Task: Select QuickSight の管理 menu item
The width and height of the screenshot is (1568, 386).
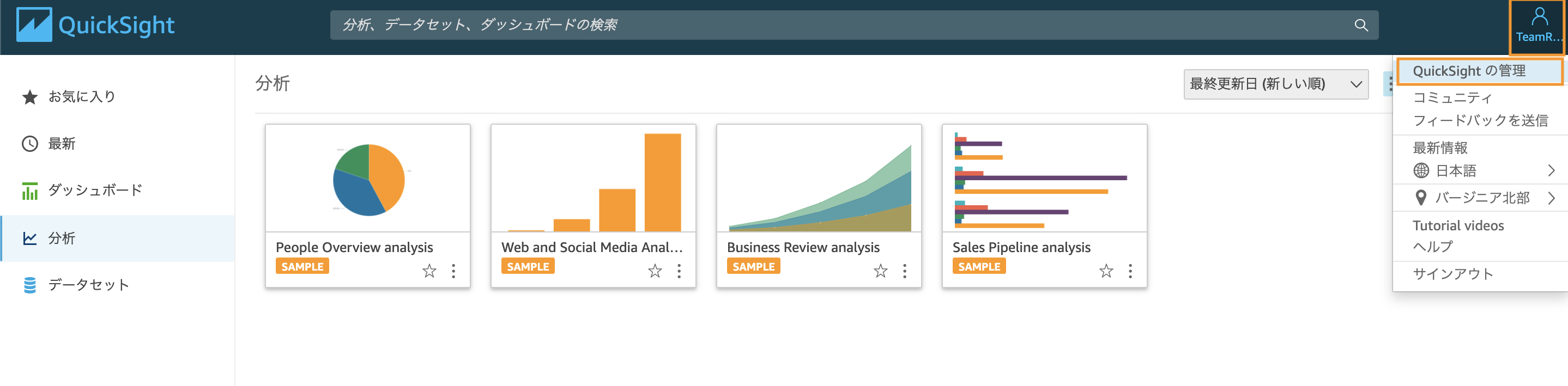Action: (1469, 71)
